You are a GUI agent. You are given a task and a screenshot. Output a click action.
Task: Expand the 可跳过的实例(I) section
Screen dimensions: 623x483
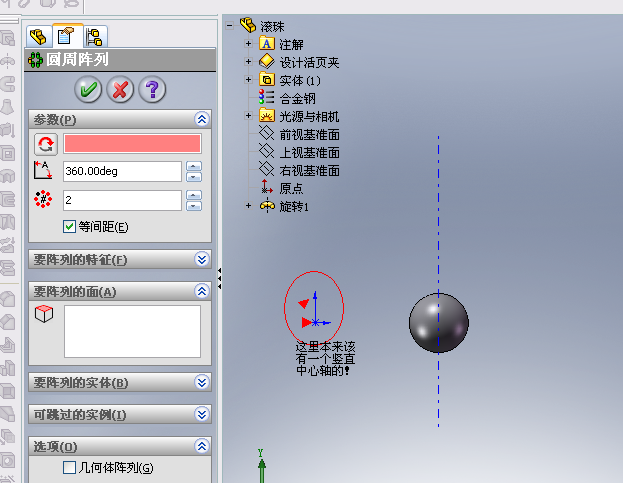pos(202,414)
